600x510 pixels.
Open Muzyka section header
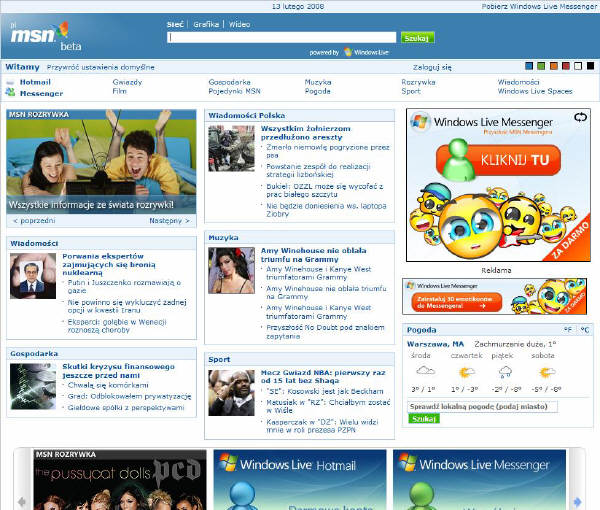(x=223, y=238)
